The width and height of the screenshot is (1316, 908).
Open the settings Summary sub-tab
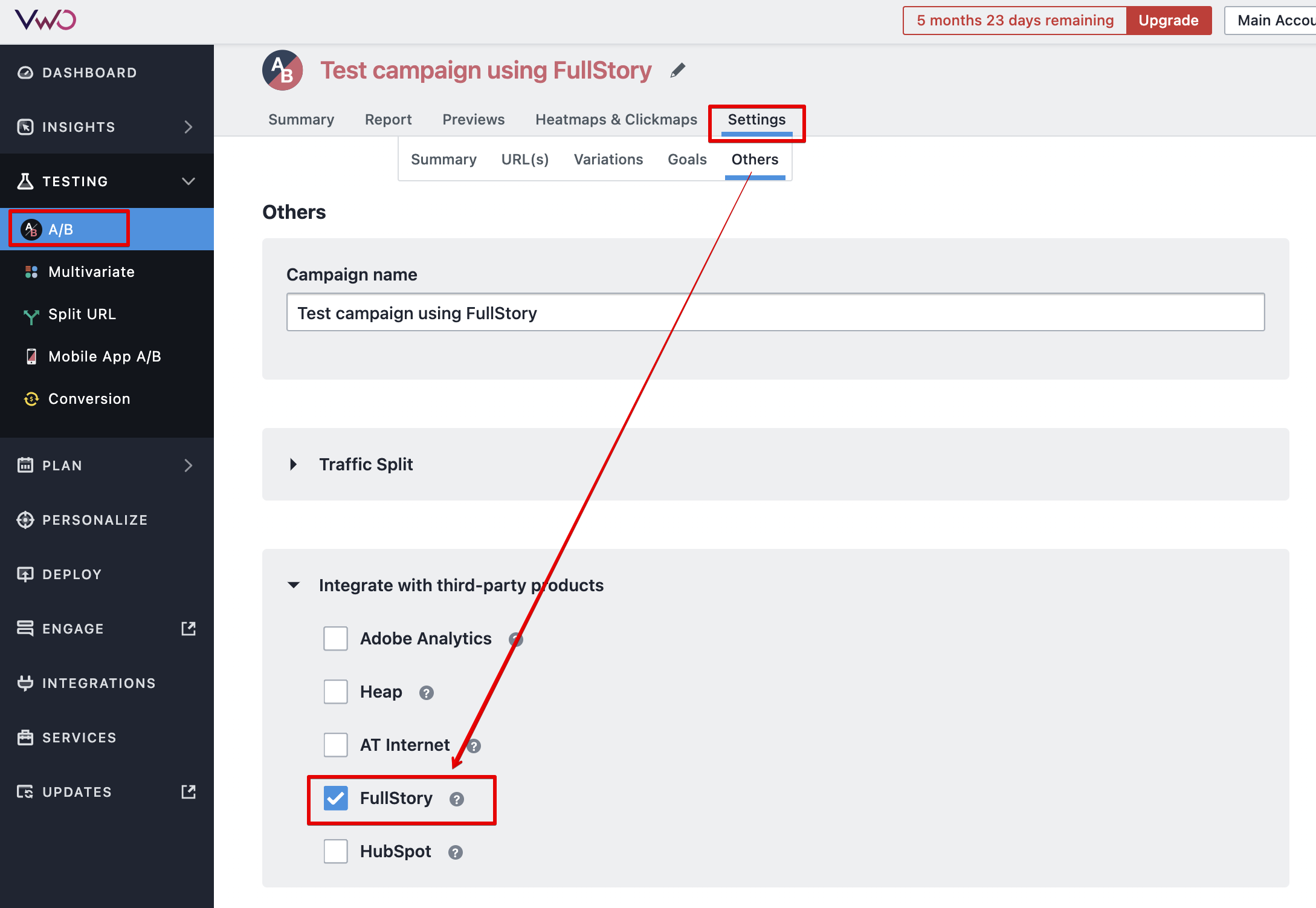click(444, 160)
